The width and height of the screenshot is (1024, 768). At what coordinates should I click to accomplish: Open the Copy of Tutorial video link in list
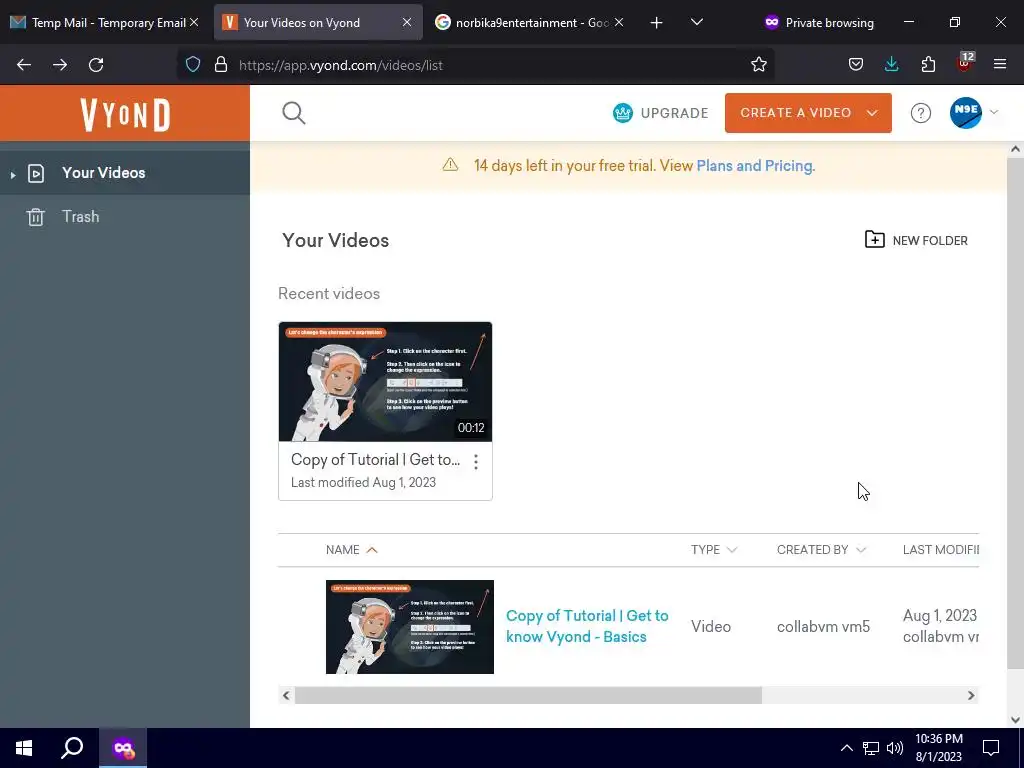(587, 626)
